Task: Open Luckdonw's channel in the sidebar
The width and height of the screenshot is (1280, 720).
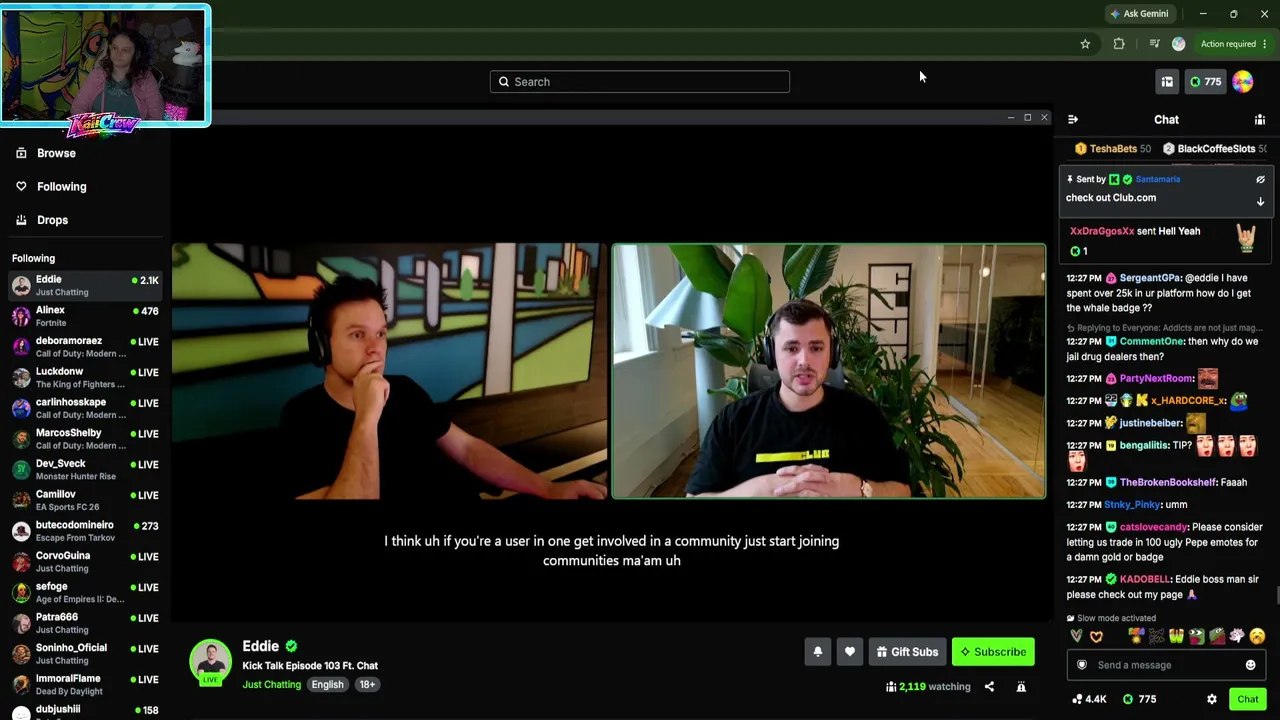Action: tap(85, 378)
